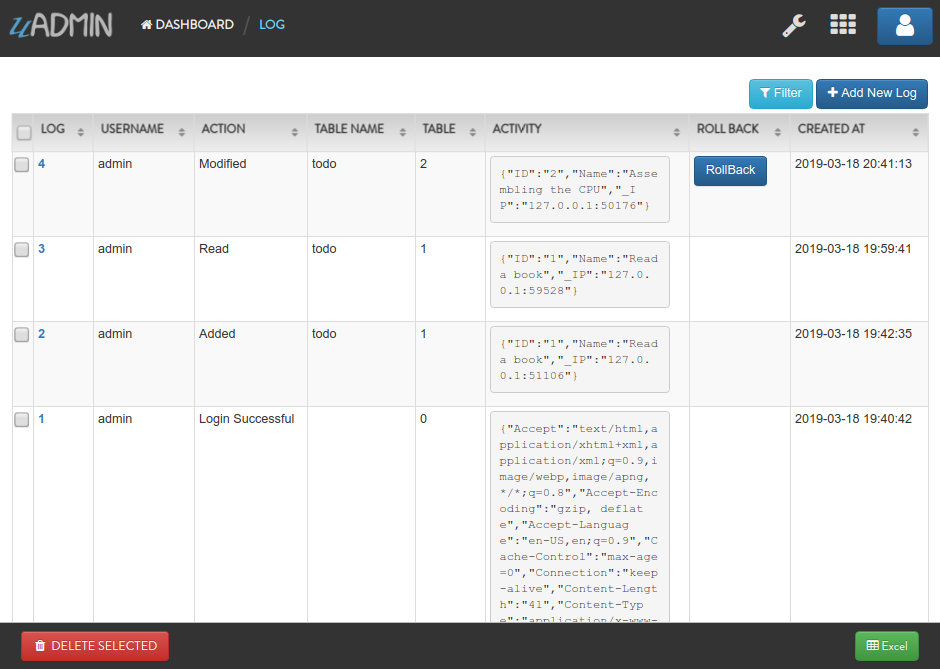Toggle the select-all checkbox in header
Screen dimensions: 940x669
coord(24,132)
